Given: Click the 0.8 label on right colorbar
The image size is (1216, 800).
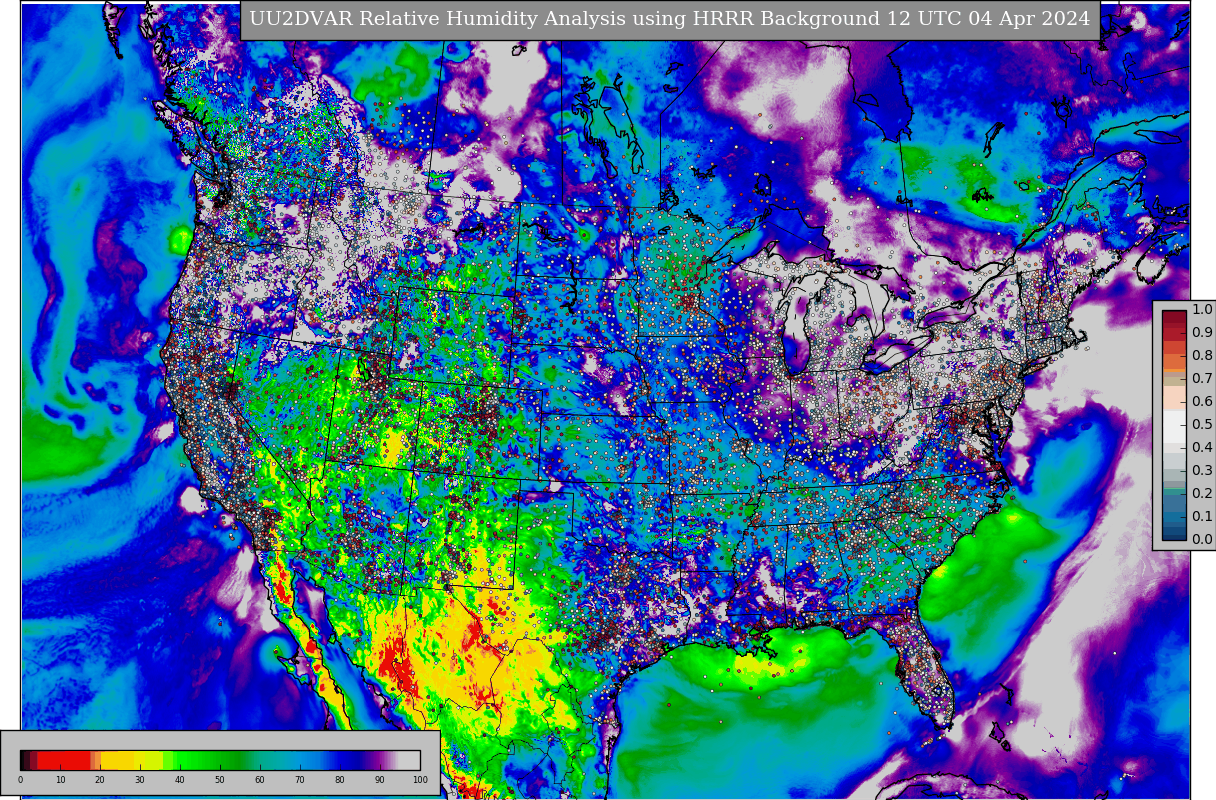Looking at the screenshot, I should [1202, 356].
